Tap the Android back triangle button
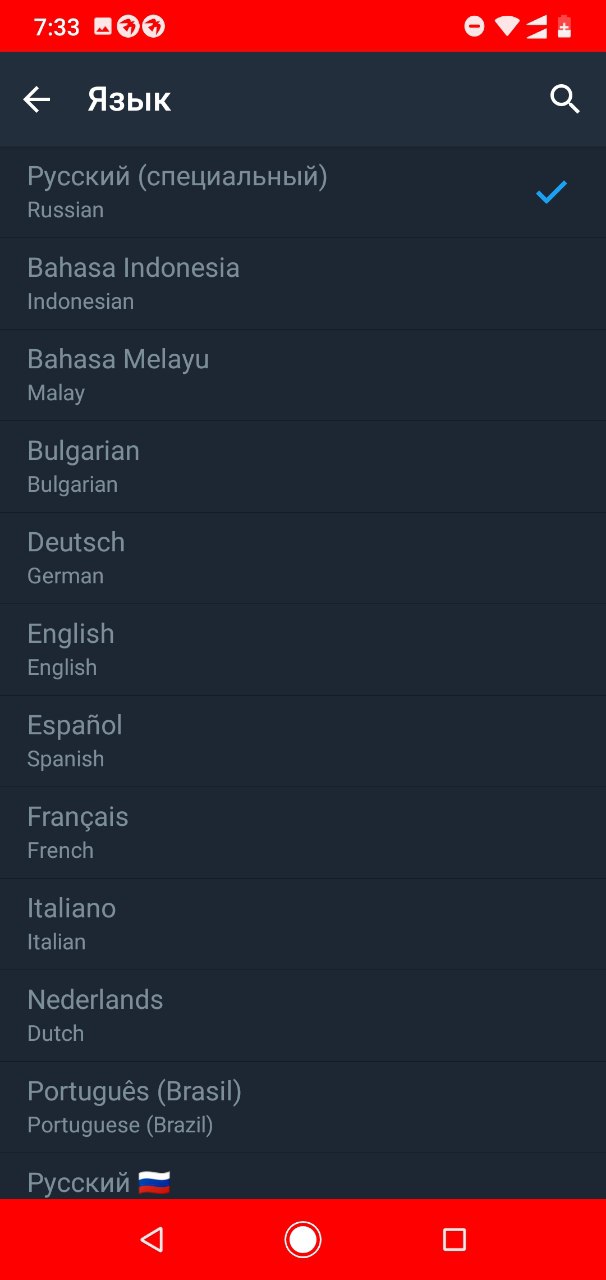Screen dimensions: 606x1280 point(152,1240)
